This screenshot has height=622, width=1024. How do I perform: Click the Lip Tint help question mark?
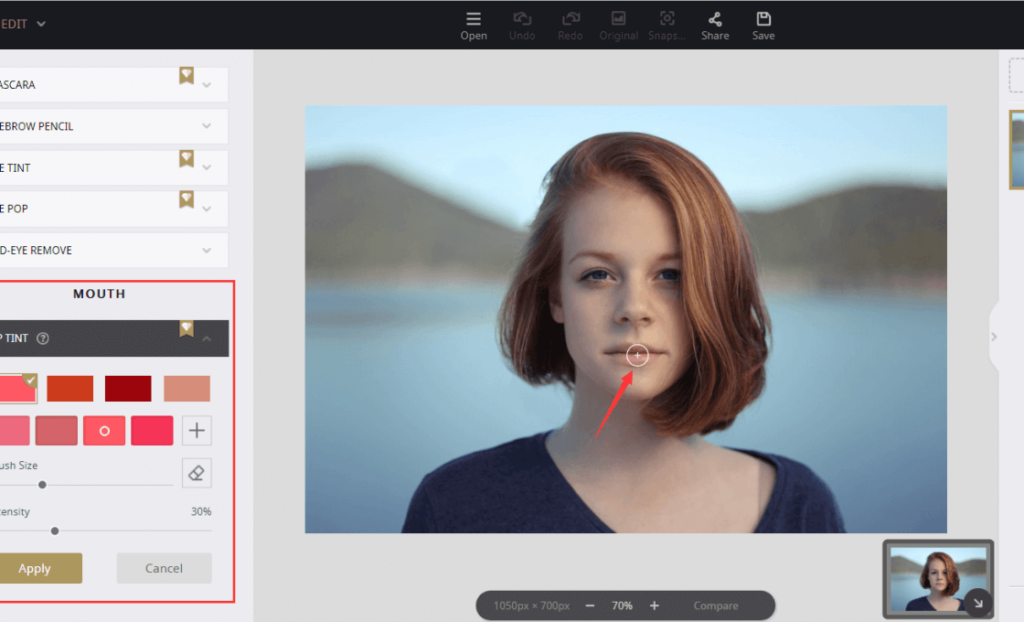coord(43,339)
